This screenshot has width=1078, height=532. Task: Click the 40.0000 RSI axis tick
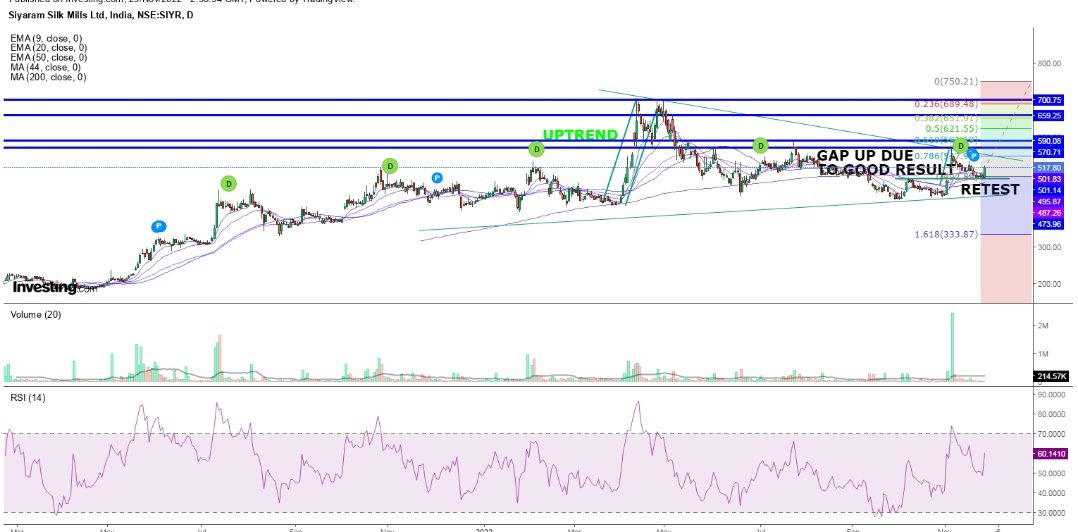1051,493
